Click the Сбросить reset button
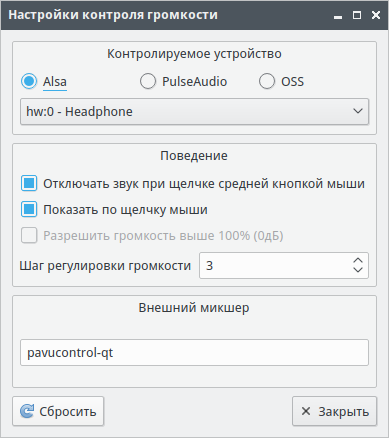The image size is (389, 438). [58, 411]
